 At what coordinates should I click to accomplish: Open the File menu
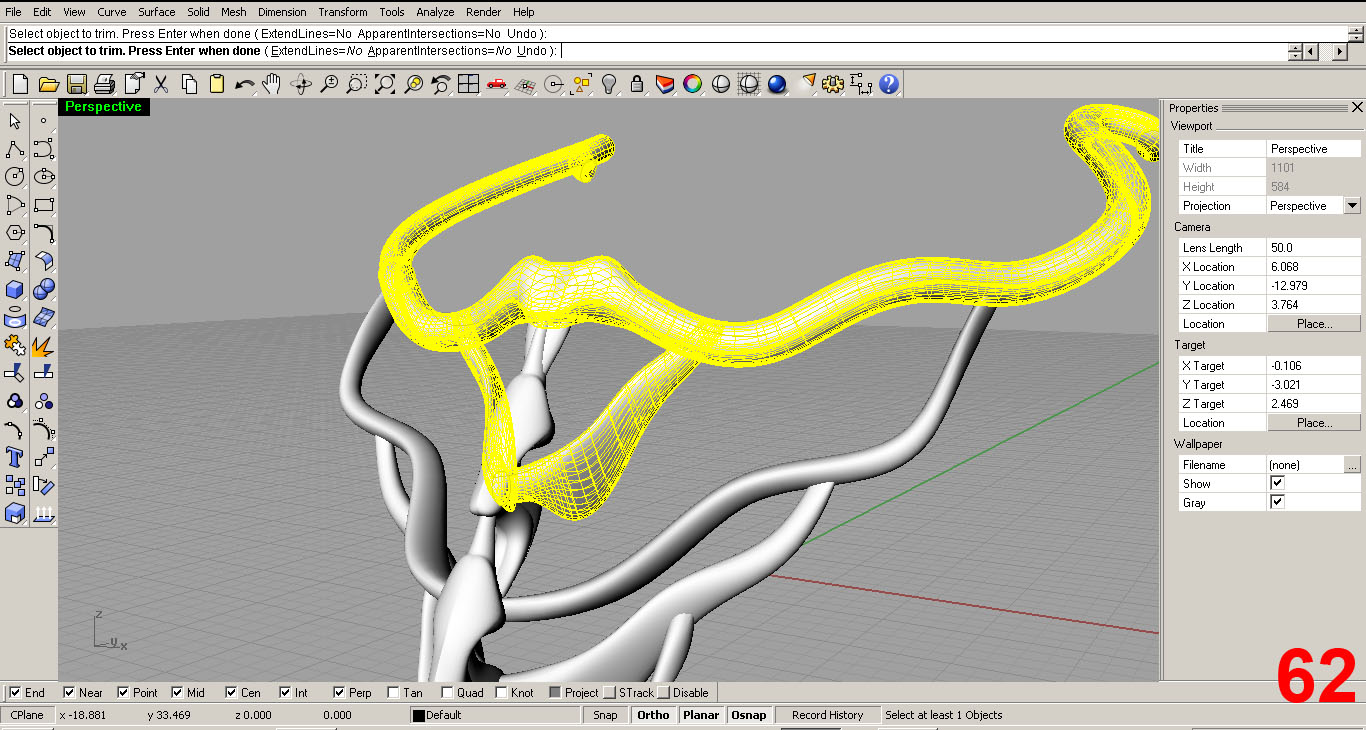[x=13, y=12]
